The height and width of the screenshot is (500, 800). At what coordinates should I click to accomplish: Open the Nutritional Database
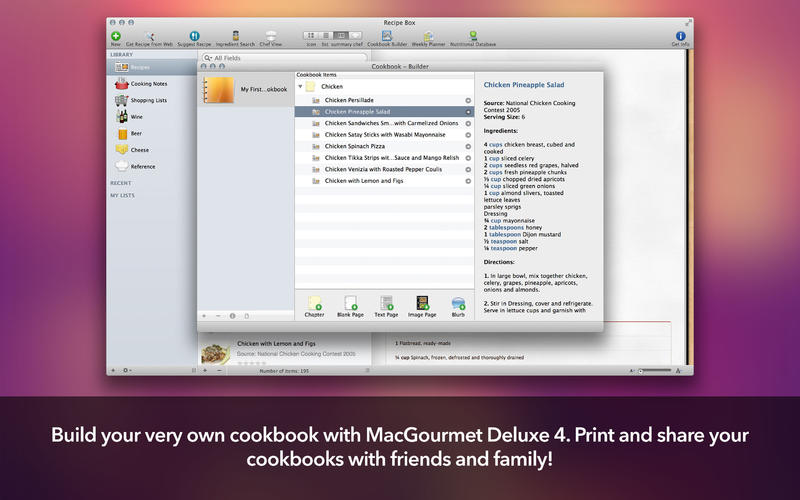(473, 36)
